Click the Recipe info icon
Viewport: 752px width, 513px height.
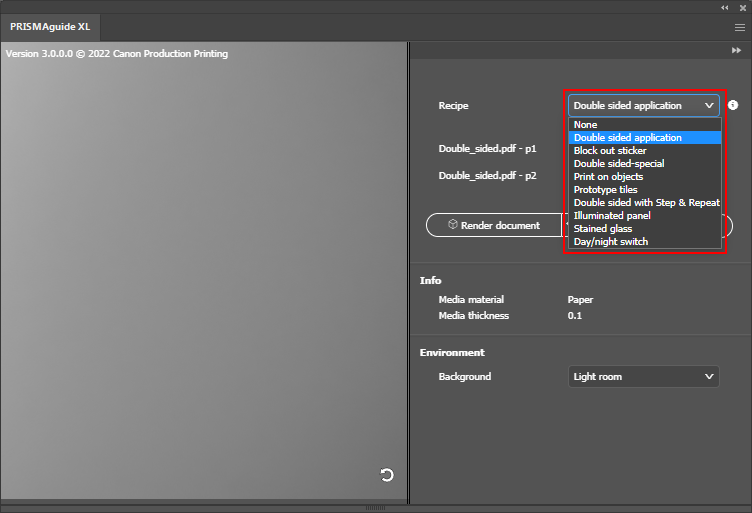733,105
